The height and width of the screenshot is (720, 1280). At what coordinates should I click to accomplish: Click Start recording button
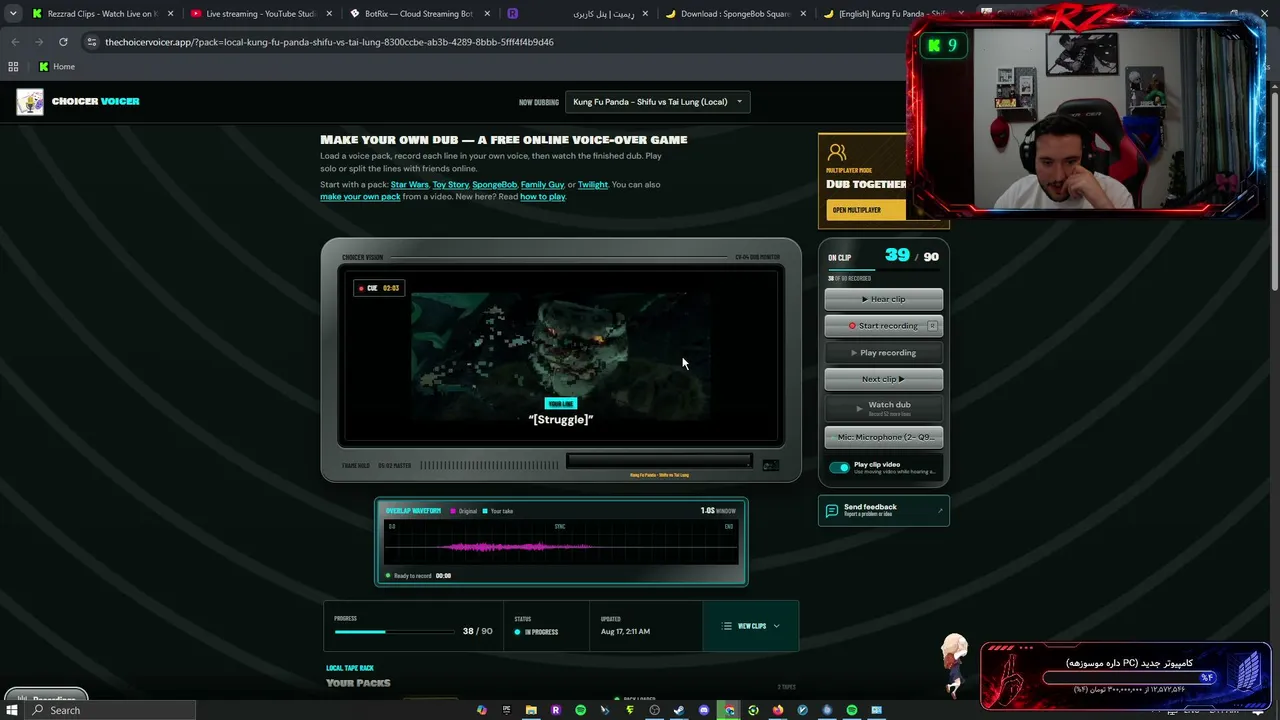(884, 326)
